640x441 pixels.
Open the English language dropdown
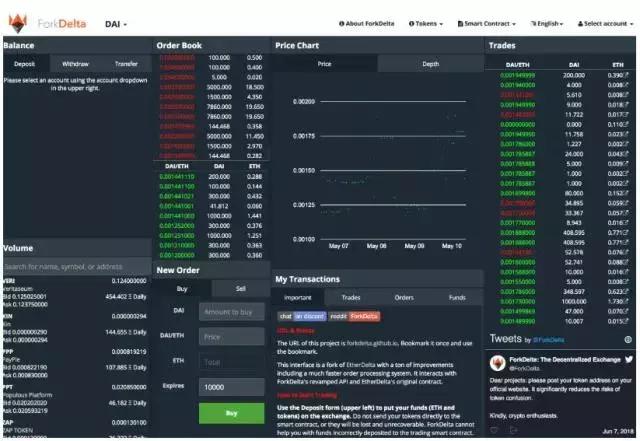(x=547, y=24)
